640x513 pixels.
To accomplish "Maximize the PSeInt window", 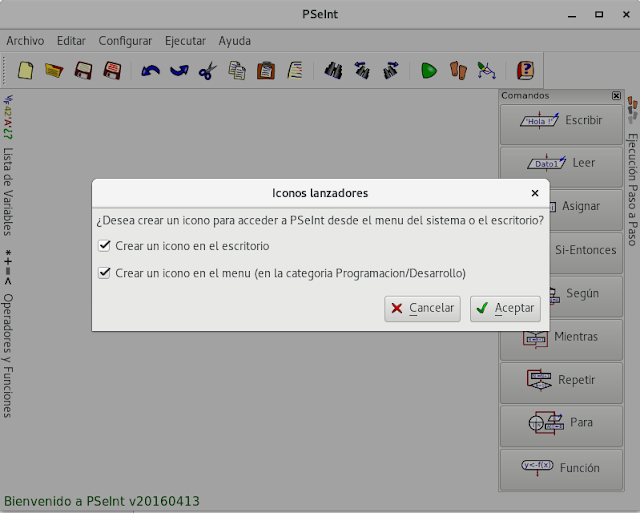I will pos(599,14).
